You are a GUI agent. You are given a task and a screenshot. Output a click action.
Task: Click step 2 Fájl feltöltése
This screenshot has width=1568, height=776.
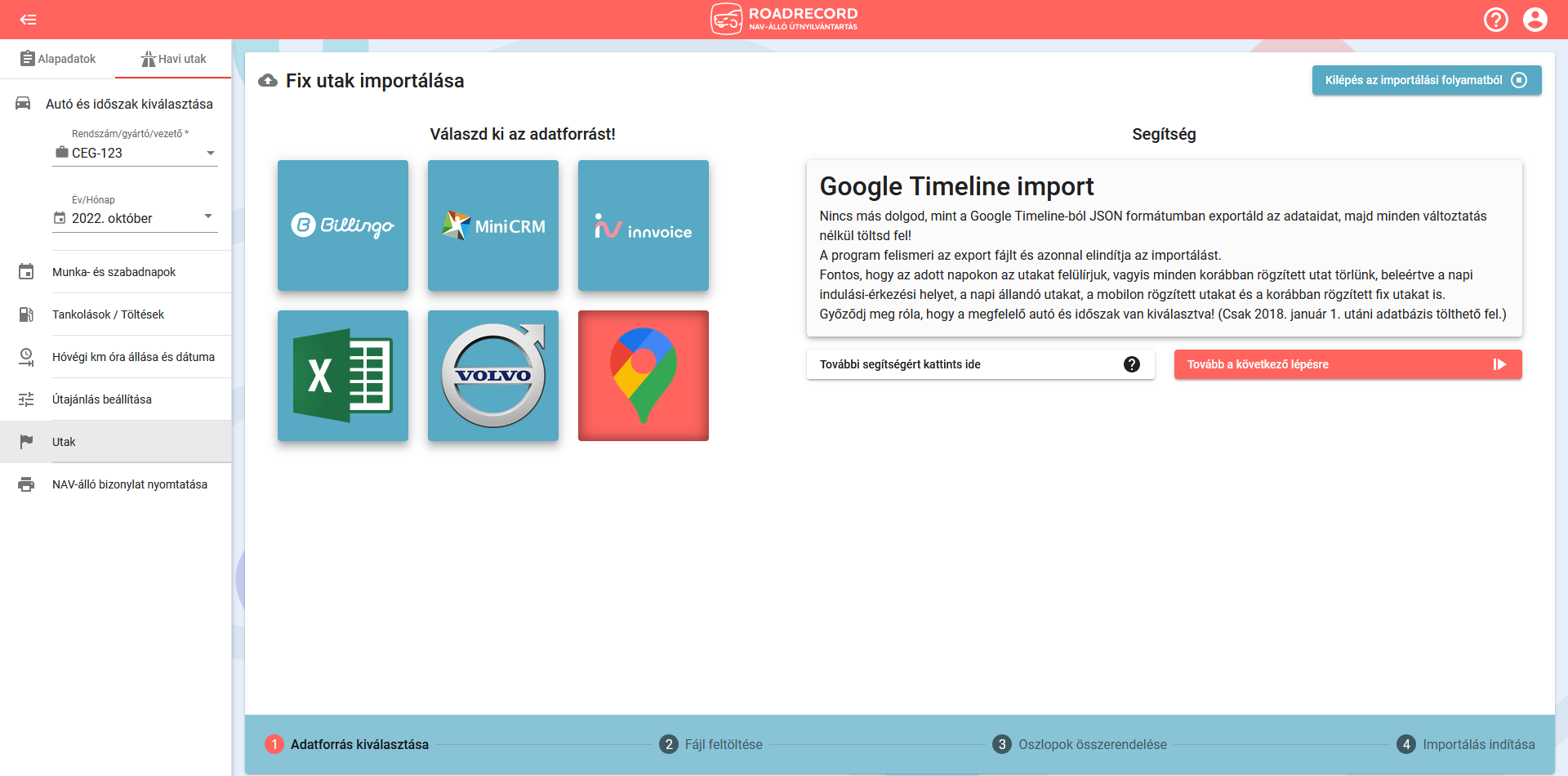tap(711, 744)
